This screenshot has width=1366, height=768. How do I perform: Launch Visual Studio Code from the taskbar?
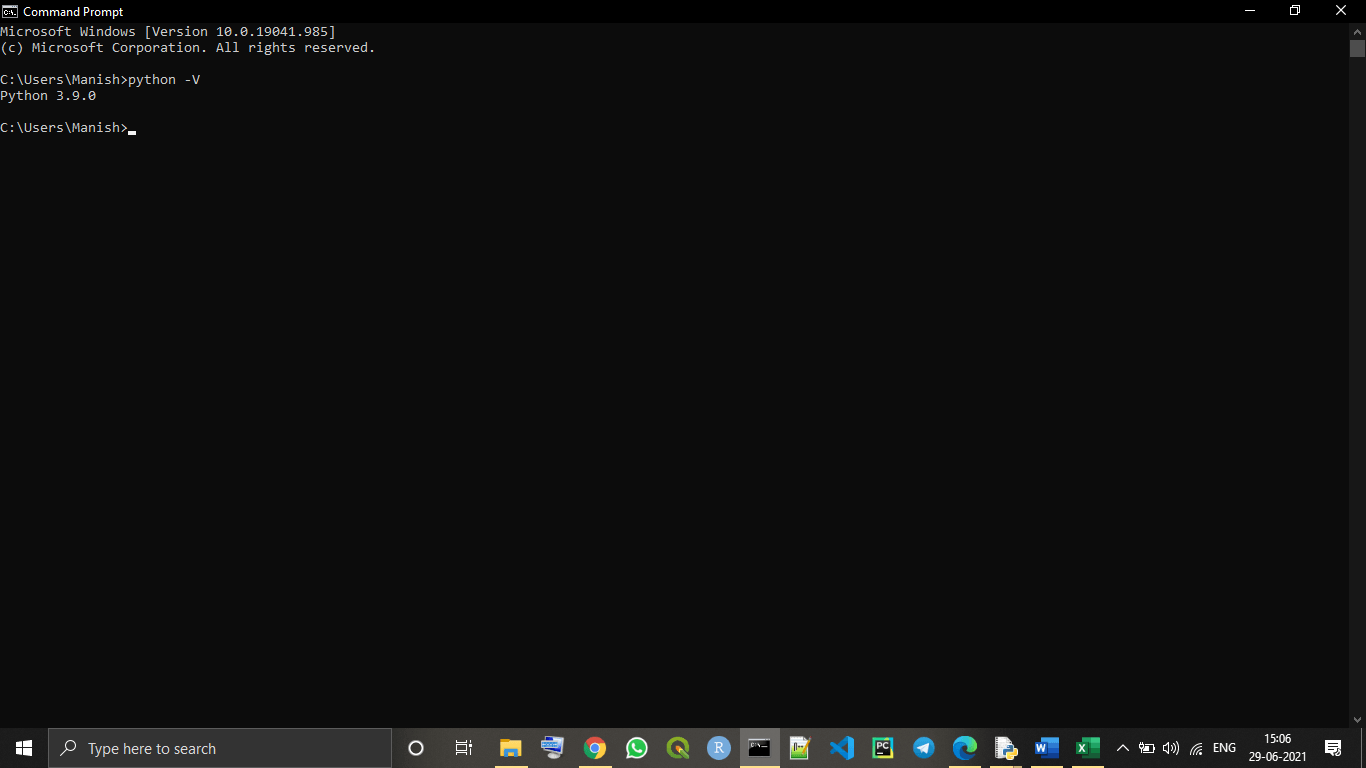tap(841, 748)
